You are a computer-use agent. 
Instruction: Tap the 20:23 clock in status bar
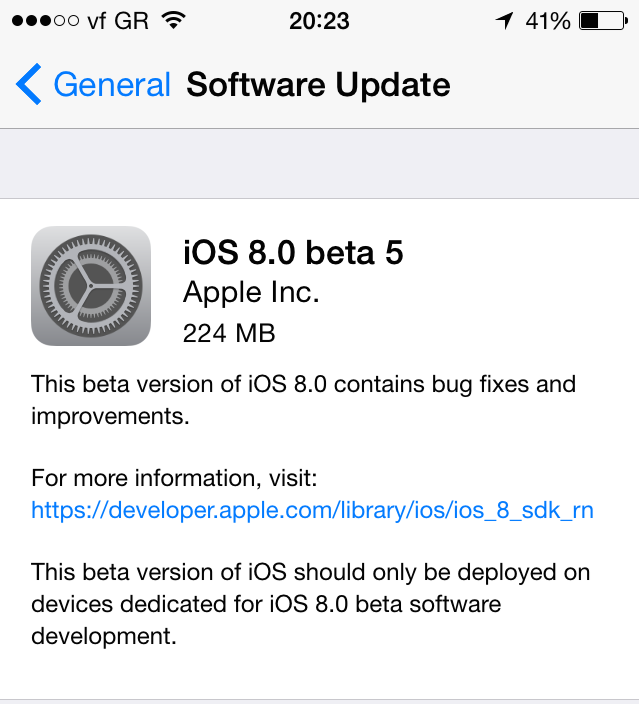[x=319, y=21]
